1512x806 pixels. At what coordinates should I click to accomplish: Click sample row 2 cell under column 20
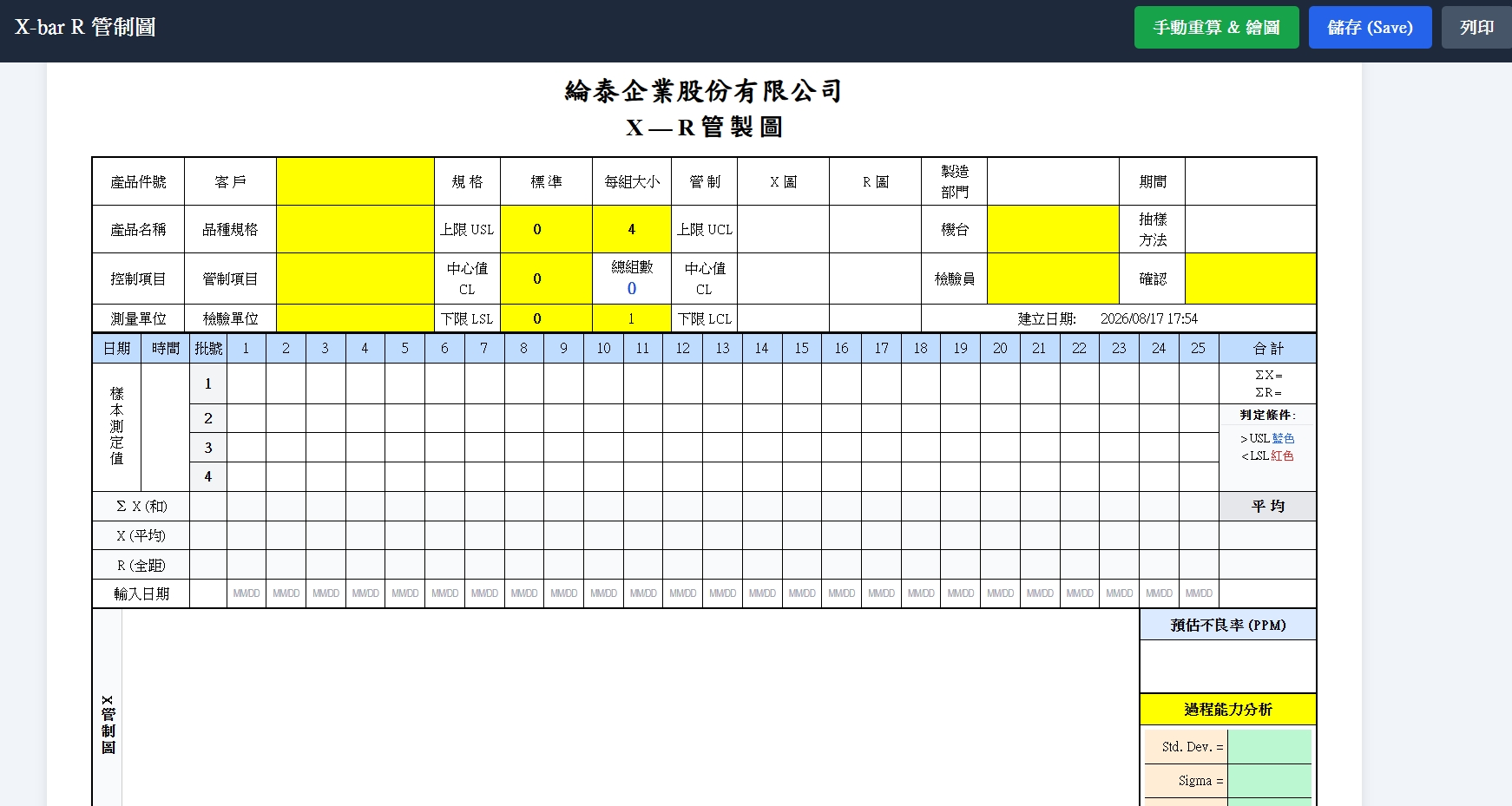point(1000,418)
